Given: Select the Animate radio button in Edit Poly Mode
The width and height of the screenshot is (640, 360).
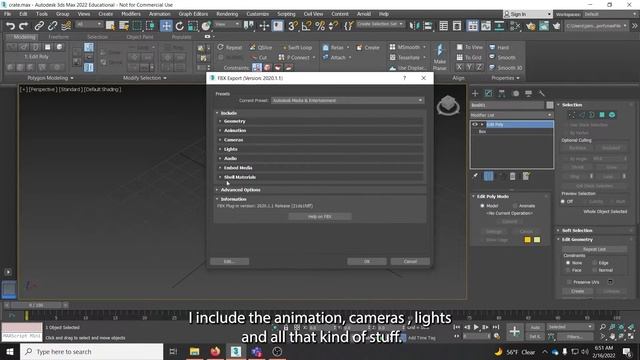Looking at the screenshot, I should point(515,206).
